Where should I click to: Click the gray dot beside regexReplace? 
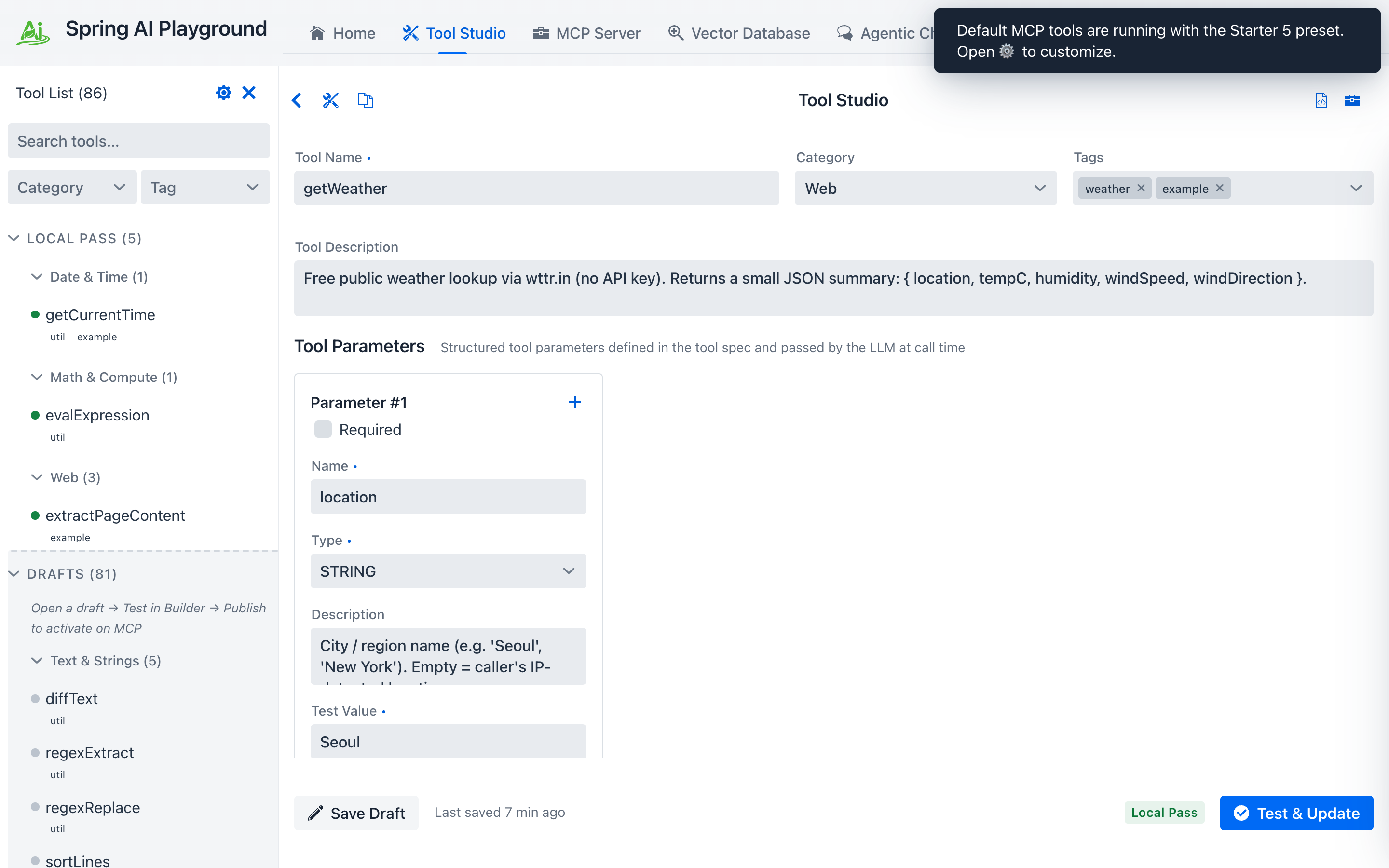[35, 807]
